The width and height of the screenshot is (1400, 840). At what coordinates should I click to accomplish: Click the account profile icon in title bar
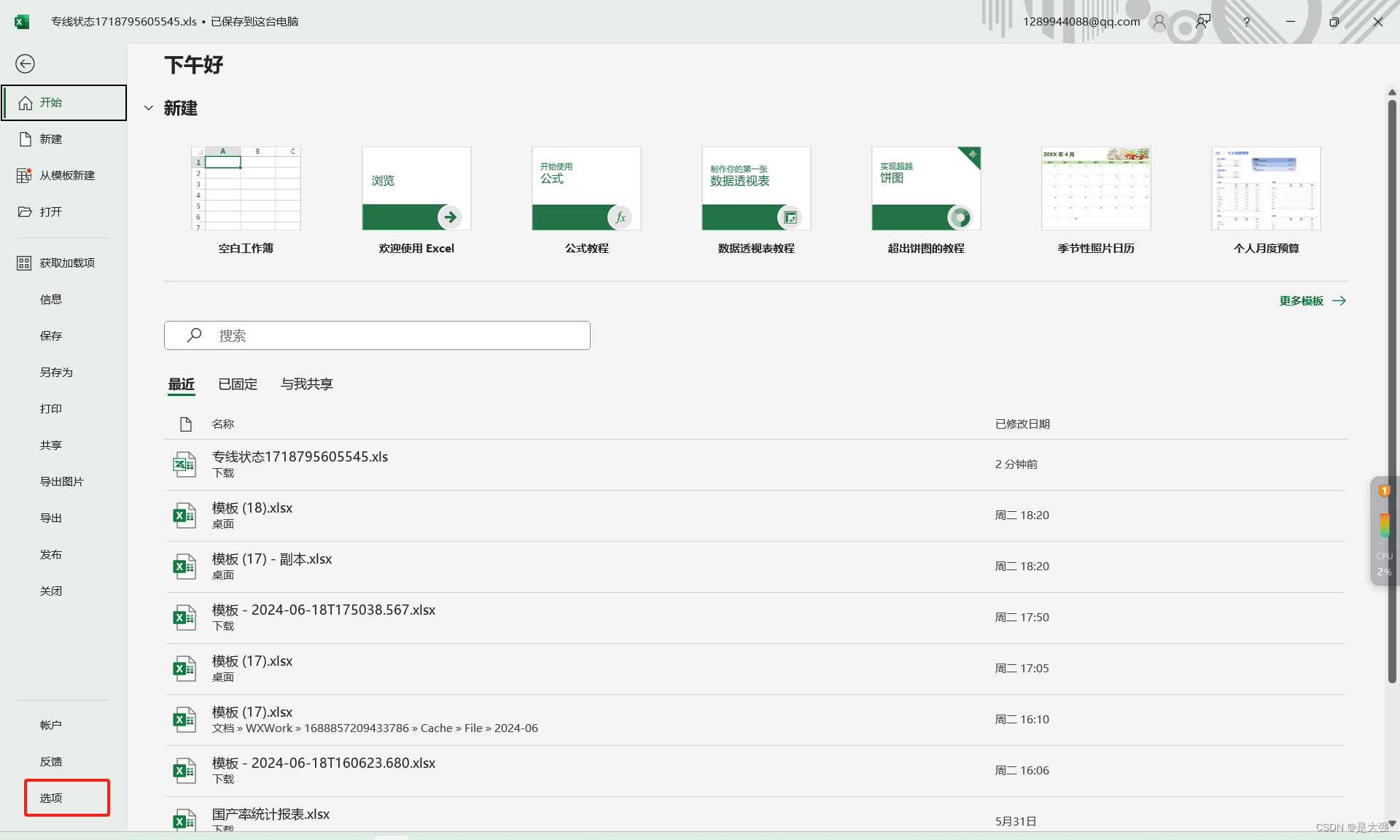(x=1159, y=22)
